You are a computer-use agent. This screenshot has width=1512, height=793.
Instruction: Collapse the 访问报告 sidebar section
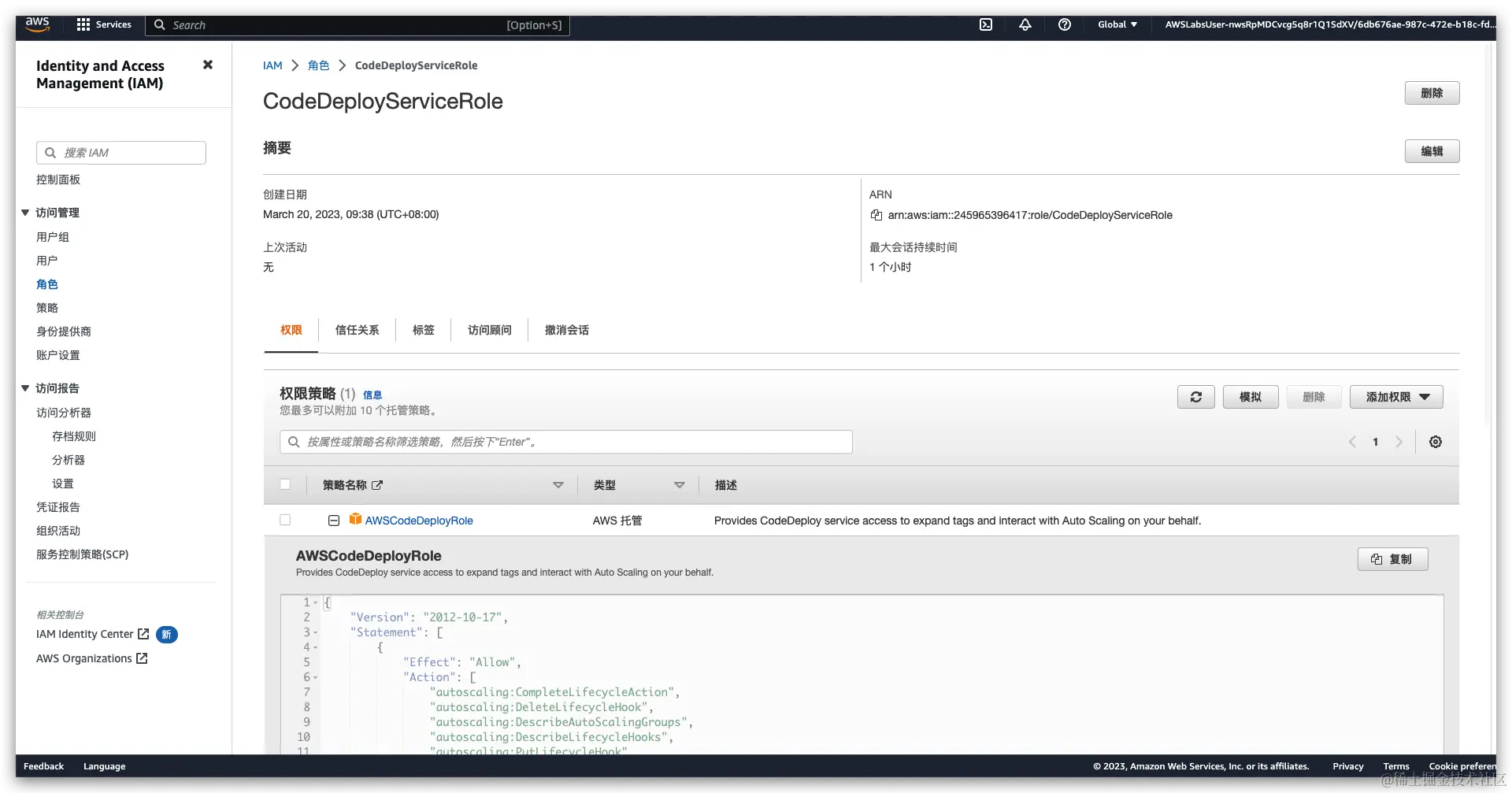(25, 388)
